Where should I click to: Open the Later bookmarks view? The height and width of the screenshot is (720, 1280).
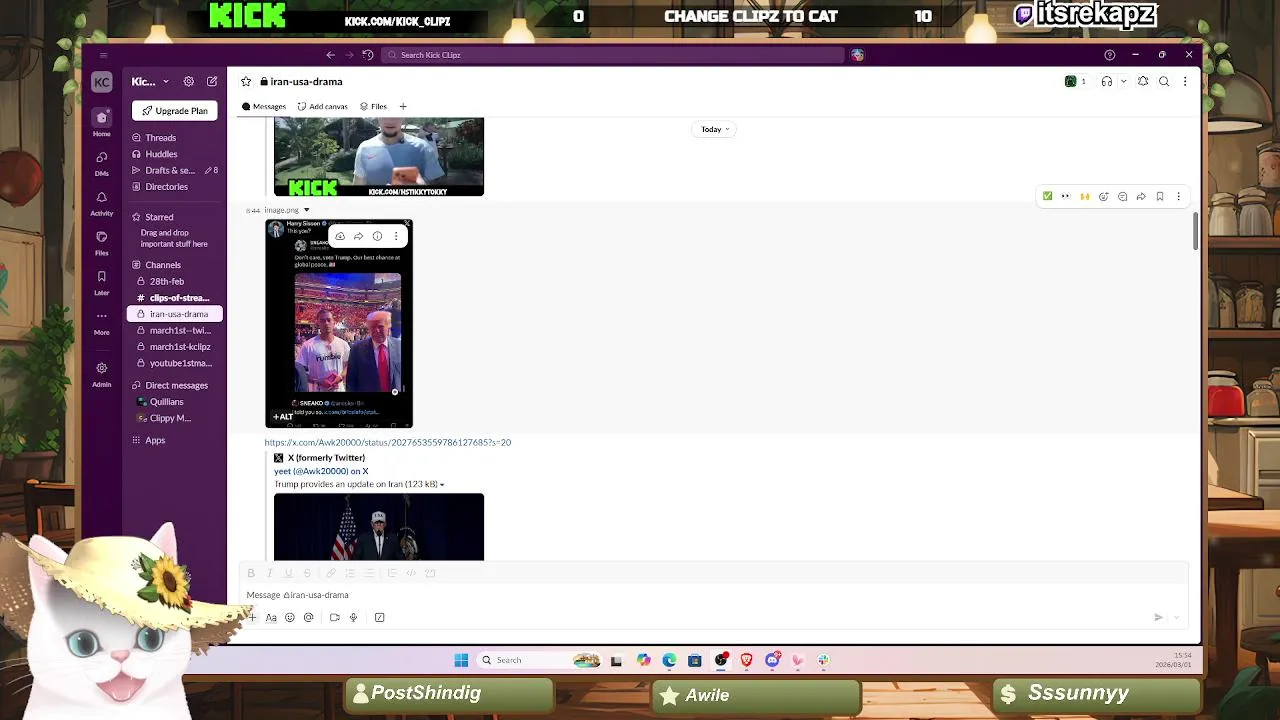101,282
